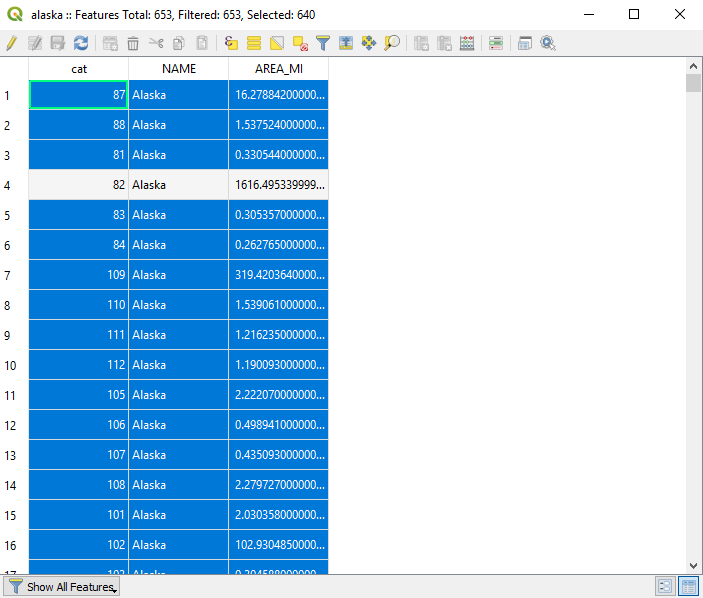Select all features
This screenshot has height=598, width=703.
254,43
